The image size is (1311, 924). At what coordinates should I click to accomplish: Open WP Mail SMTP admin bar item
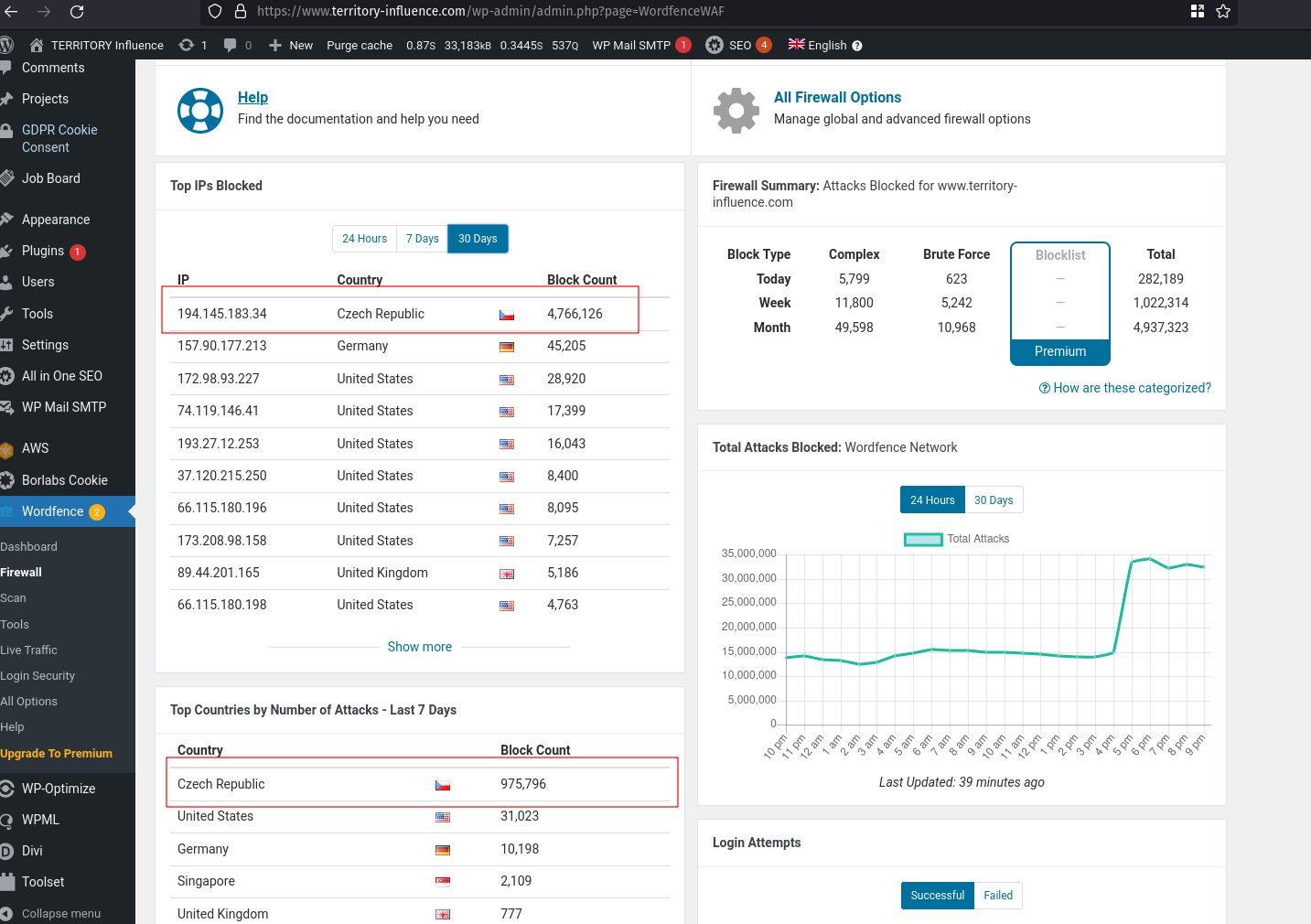point(641,45)
